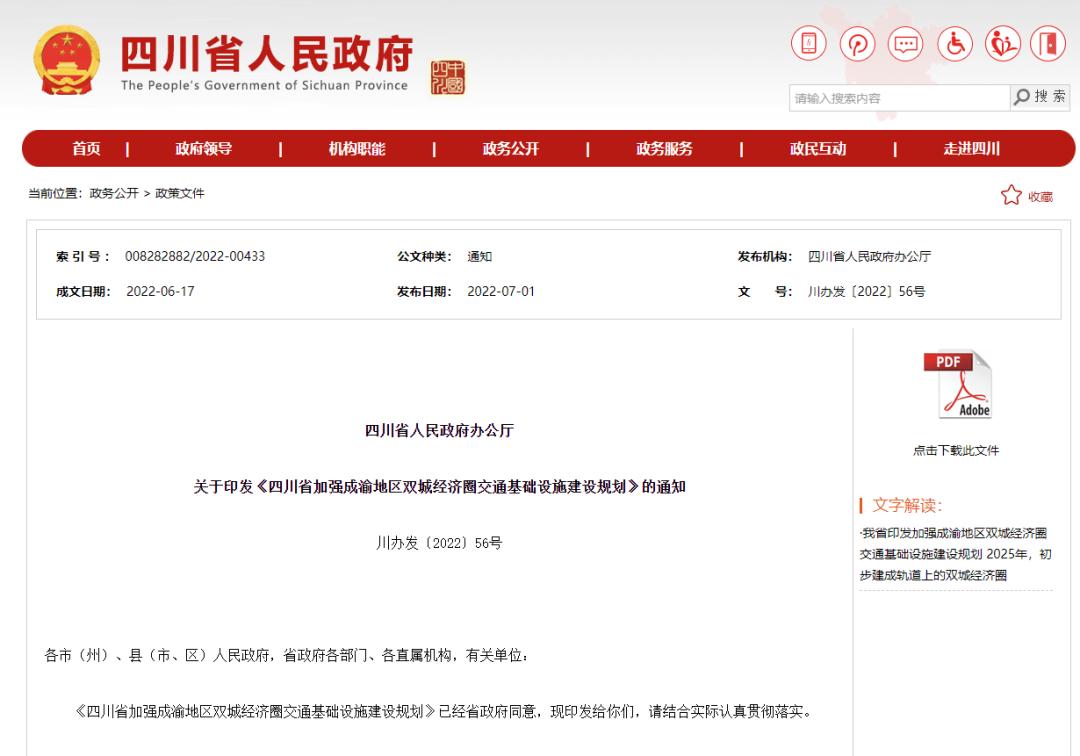The height and width of the screenshot is (756, 1080).
Task: Open the mobile version icon
Action: (808, 44)
